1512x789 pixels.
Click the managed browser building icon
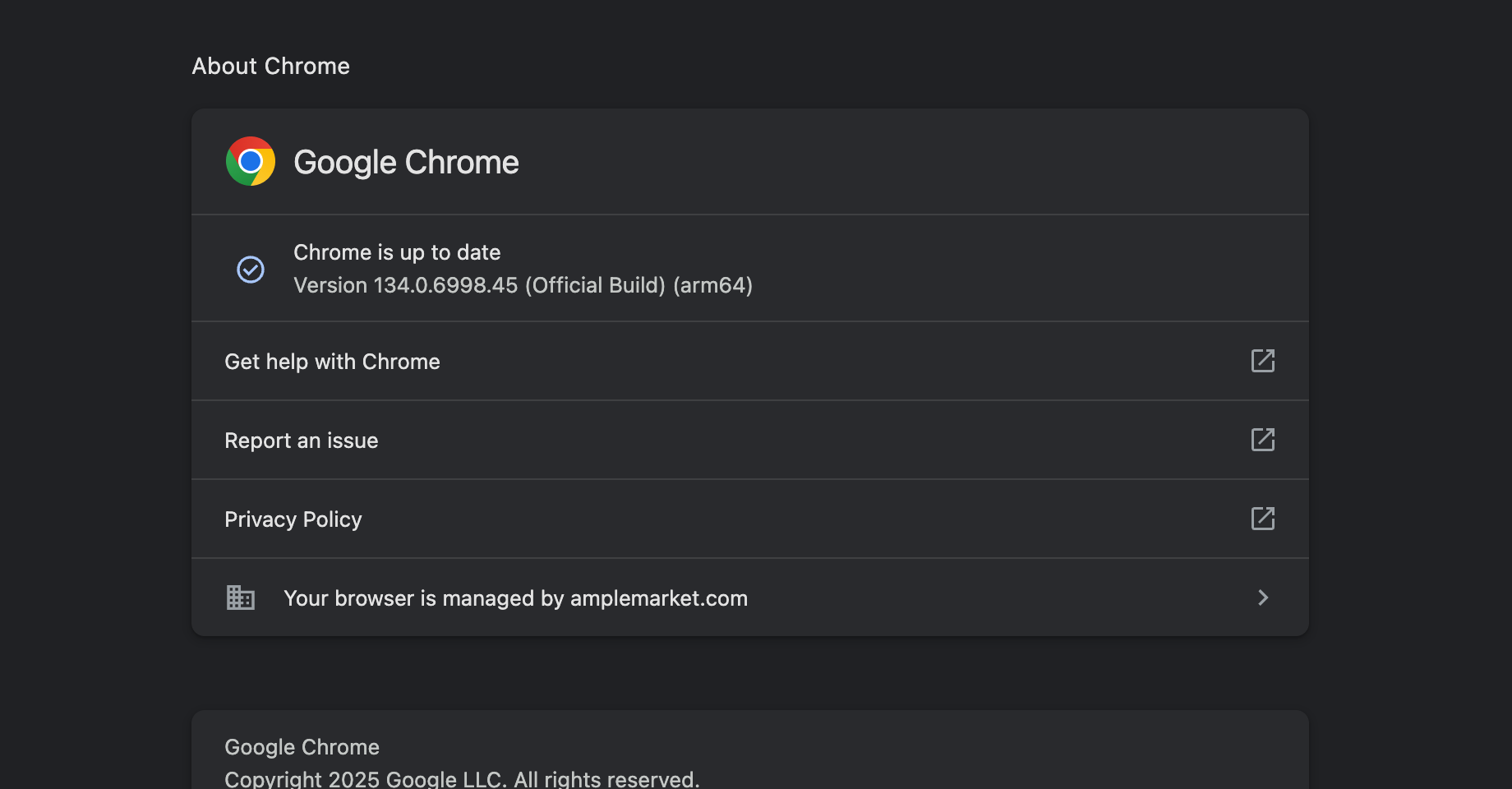click(x=240, y=598)
